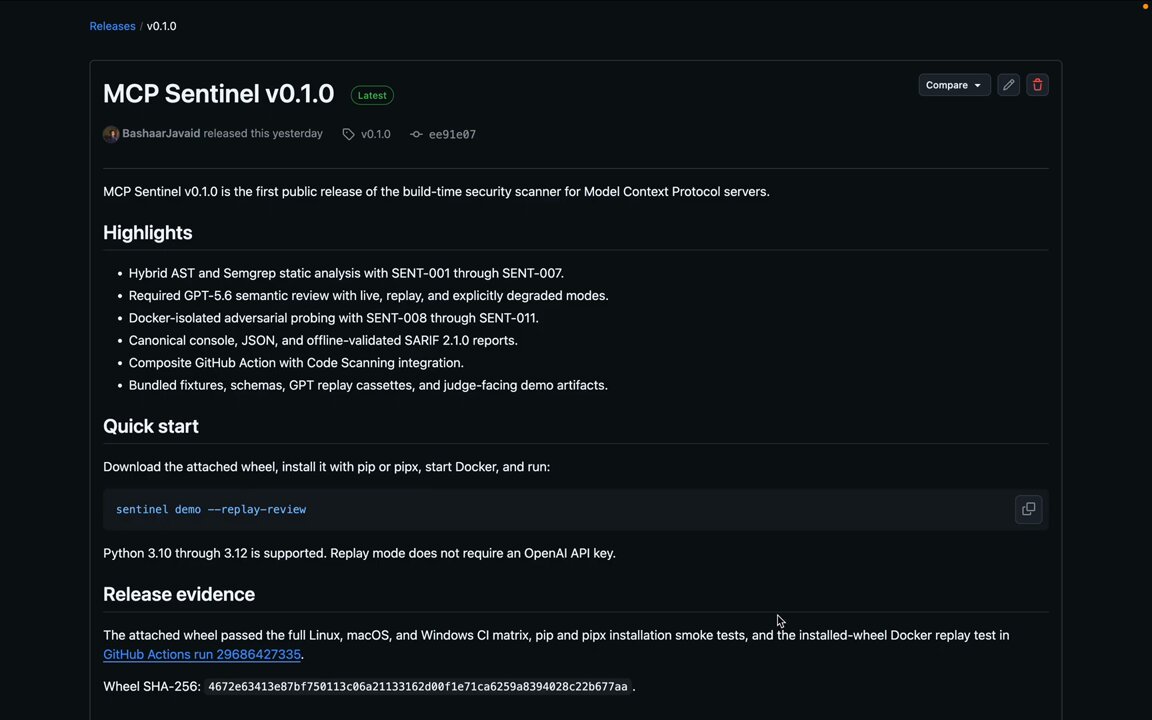Click the 'Download the attached wheel' sentence
The image size is (1152, 720).
(x=326, y=467)
